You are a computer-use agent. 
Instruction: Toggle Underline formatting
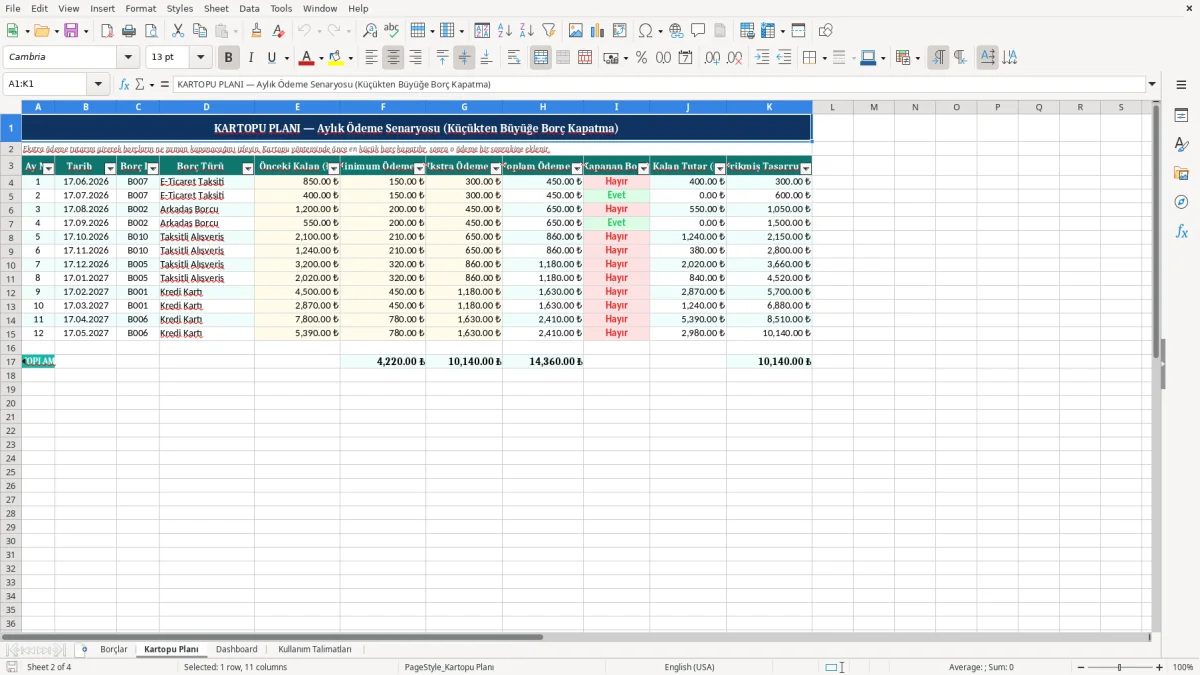tap(271, 58)
